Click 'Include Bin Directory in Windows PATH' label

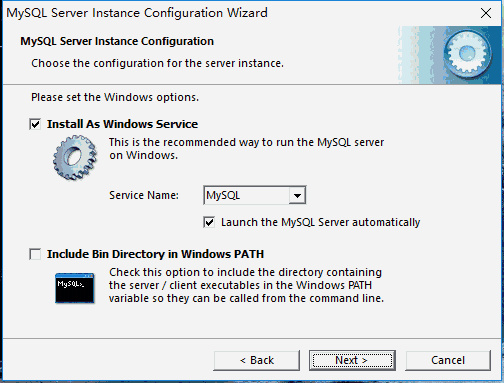tap(155, 254)
